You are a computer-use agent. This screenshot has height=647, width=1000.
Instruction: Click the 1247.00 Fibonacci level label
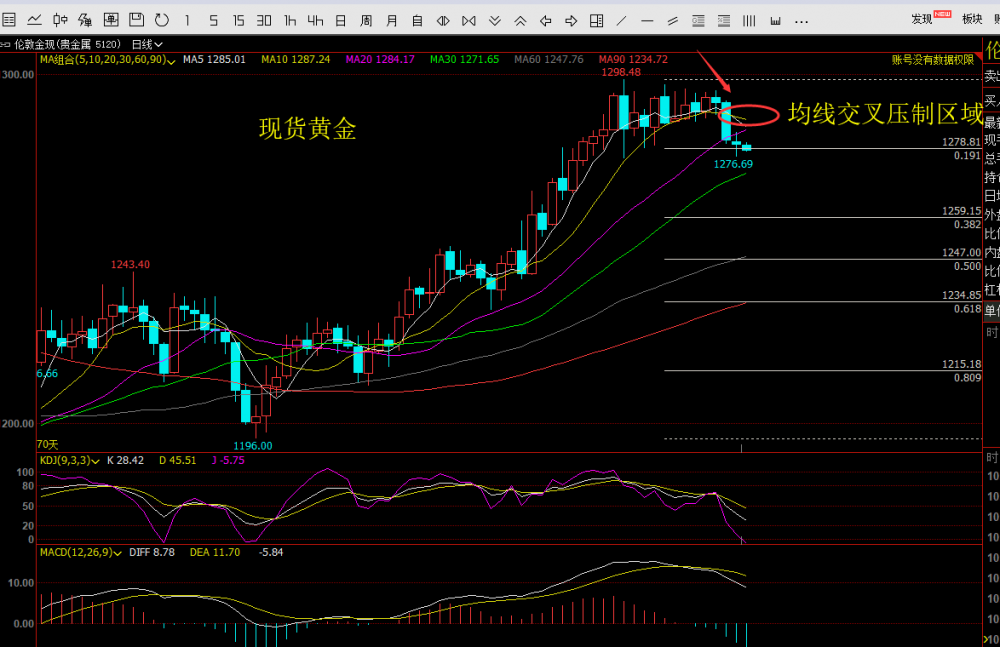(962, 253)
